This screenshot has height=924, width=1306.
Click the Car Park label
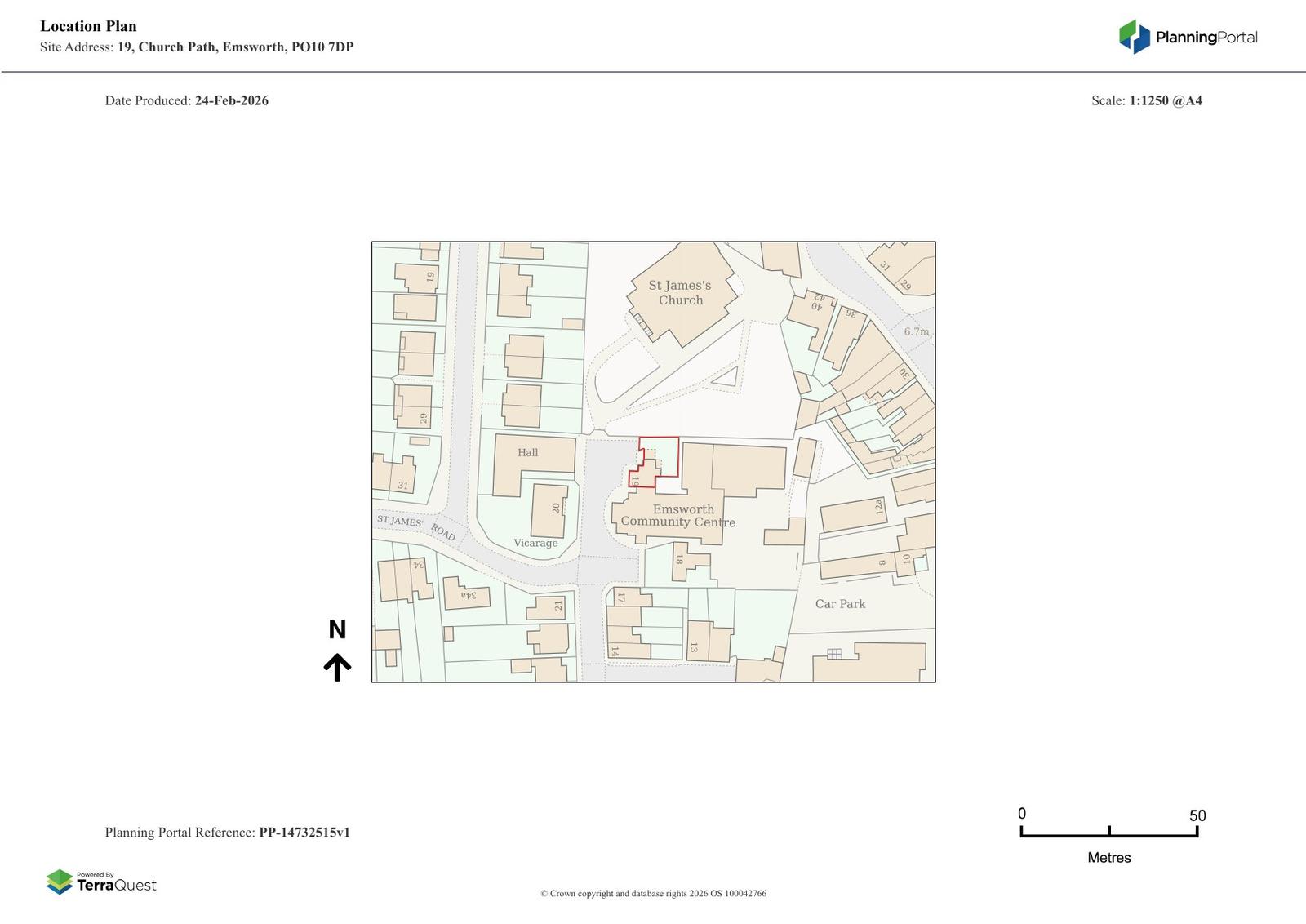pos(840,604)
